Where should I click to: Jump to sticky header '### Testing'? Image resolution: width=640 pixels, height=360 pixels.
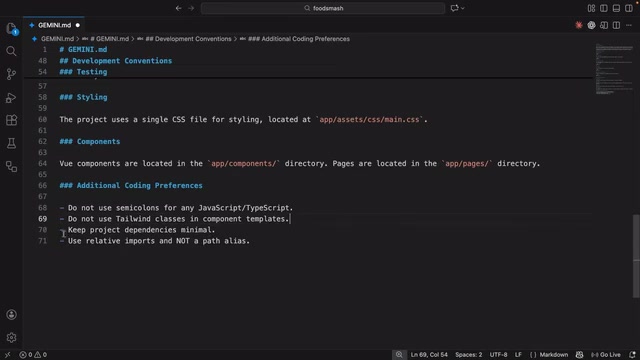coord(83,72)
